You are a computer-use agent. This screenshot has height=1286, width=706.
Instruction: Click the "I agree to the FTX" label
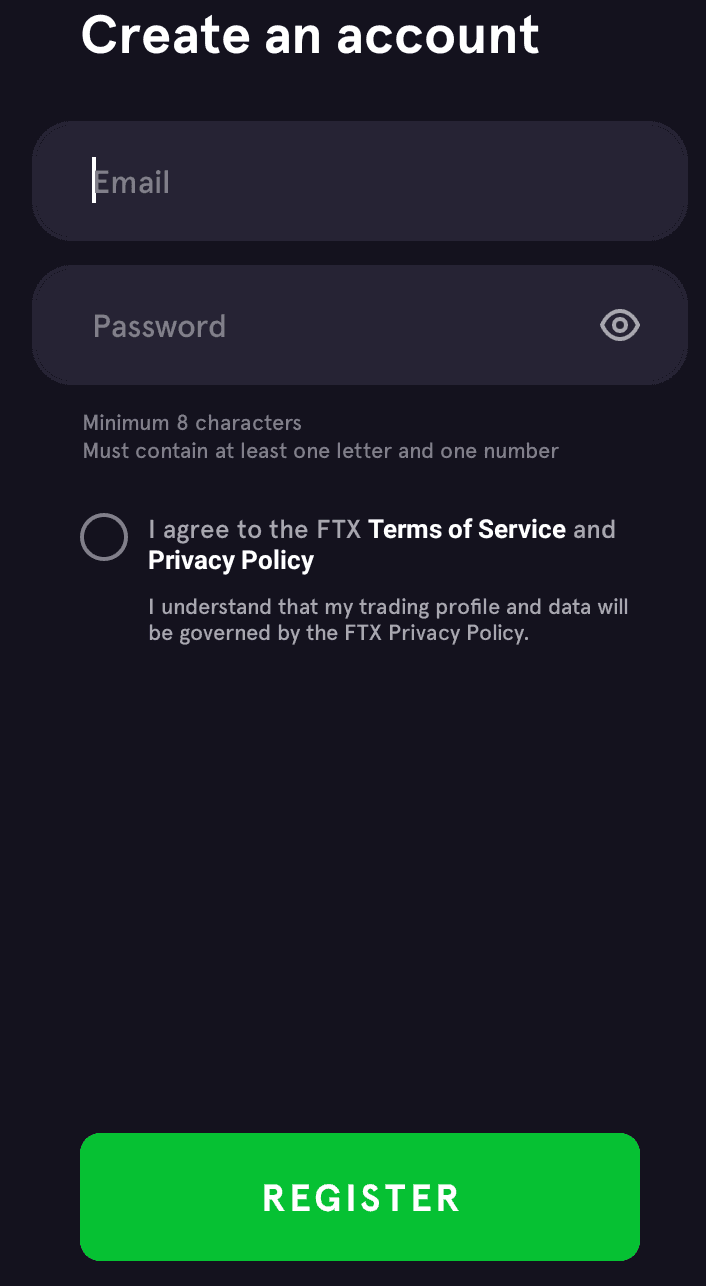pyautogui.click(x=254, y=529)
